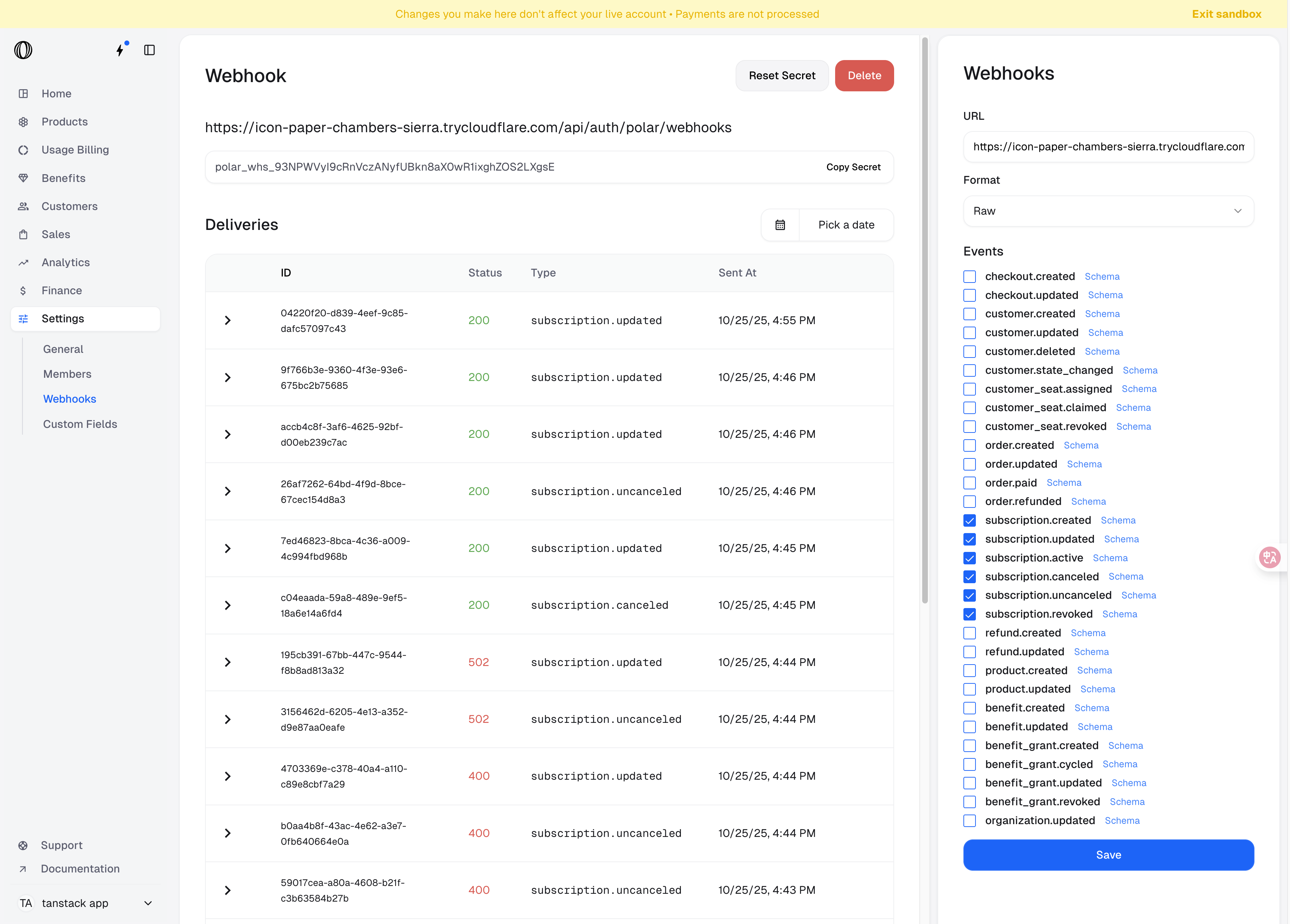Navigate to Benefits using its sidebar icon
This screenshot has width=1290, height=924.
click(23, 178)
